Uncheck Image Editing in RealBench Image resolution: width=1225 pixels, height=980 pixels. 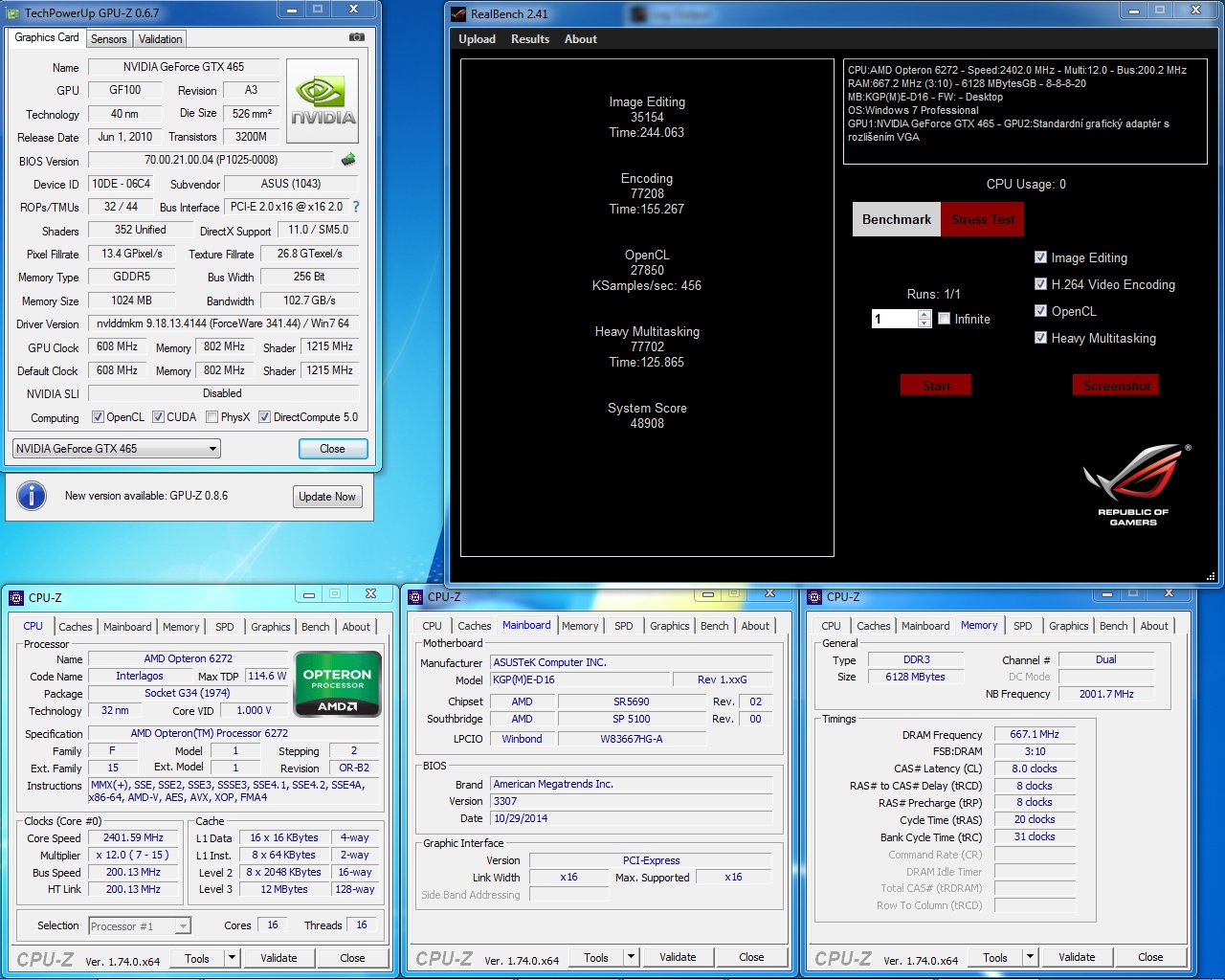(x=1040, y=257)
